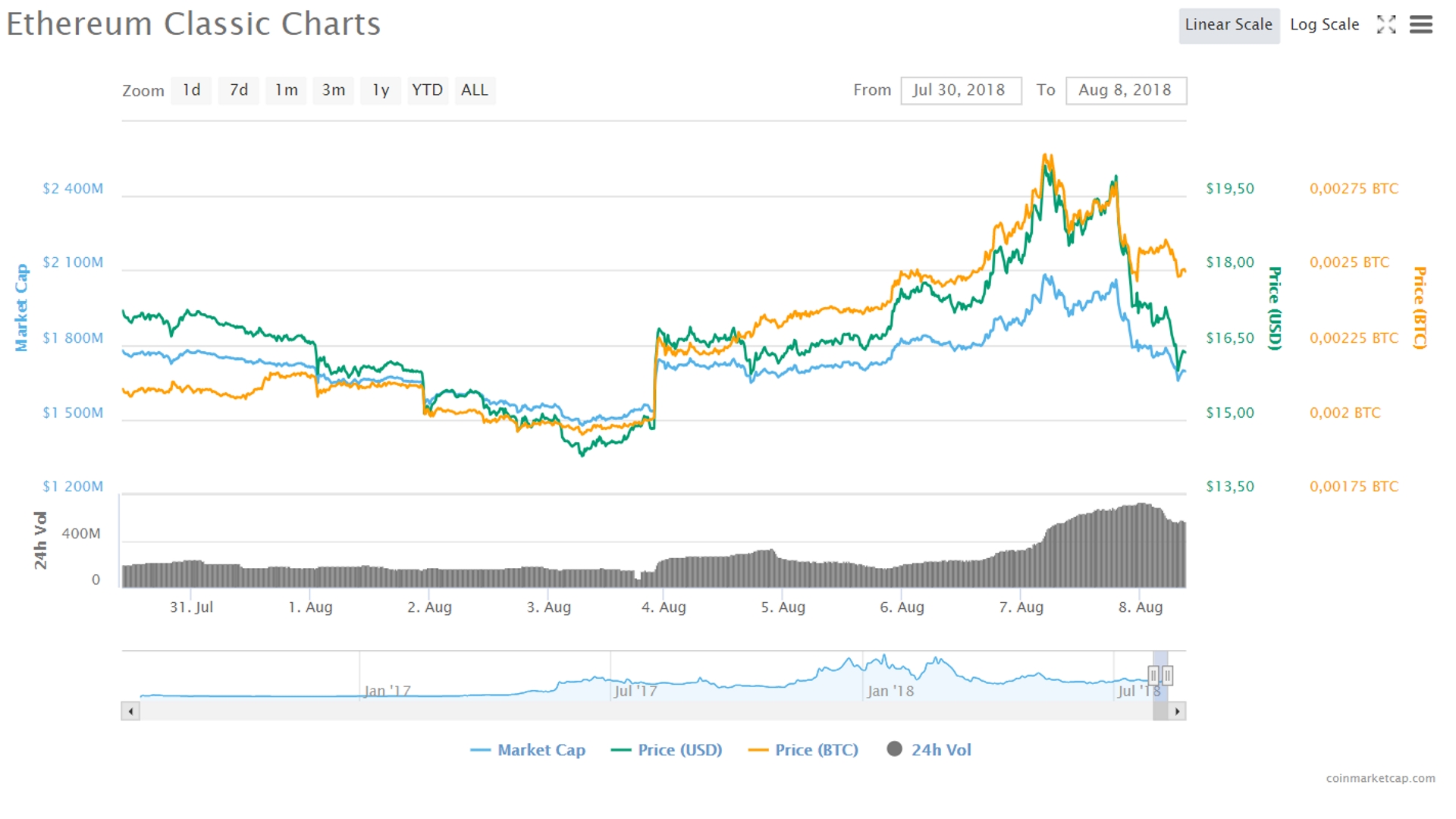This screenshot has width=1456, height=819.
Task: Click the navigator scrollbar track
Action: 645,711
